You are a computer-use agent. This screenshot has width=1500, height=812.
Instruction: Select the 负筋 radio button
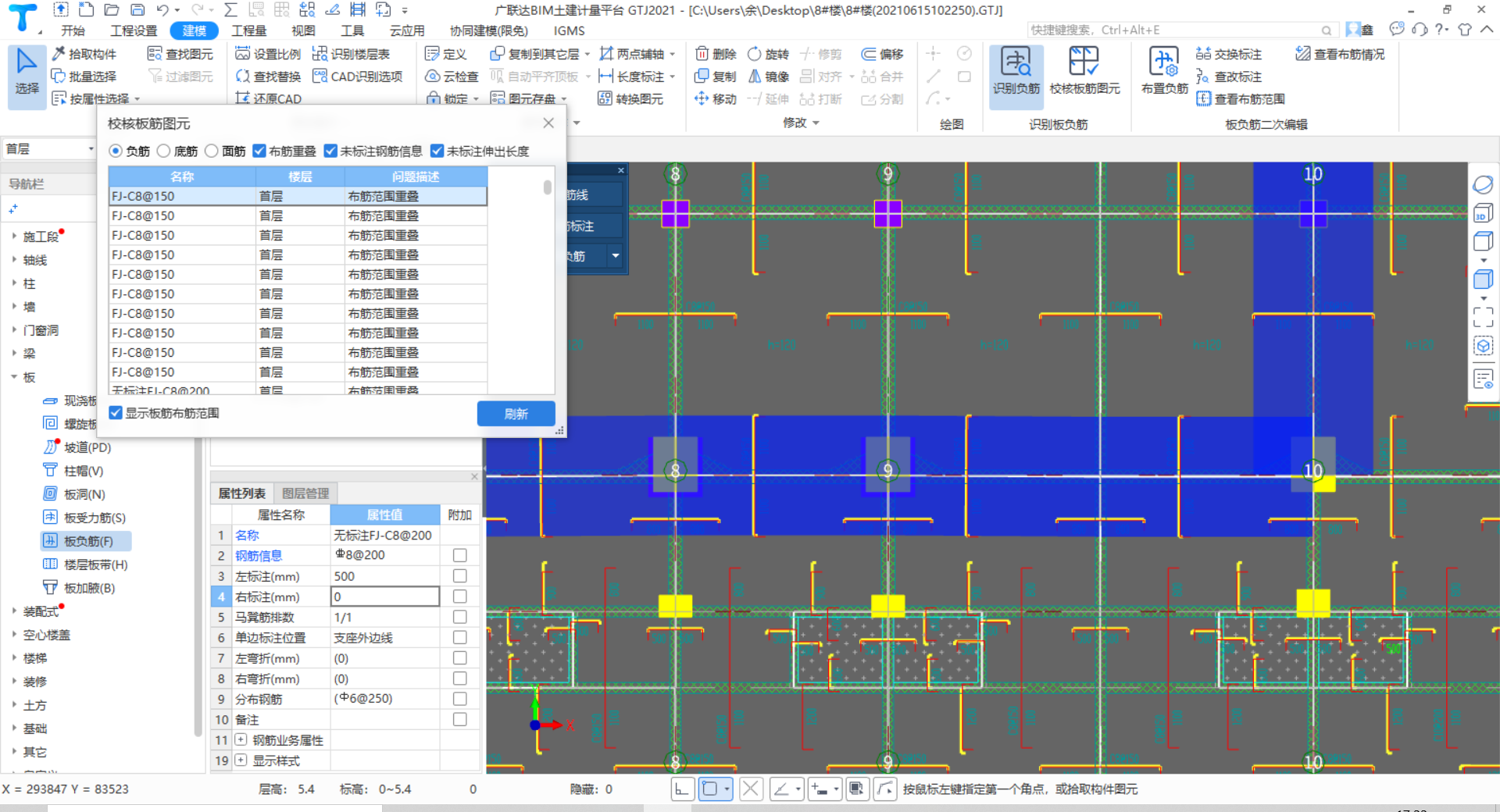click(116, 151)
